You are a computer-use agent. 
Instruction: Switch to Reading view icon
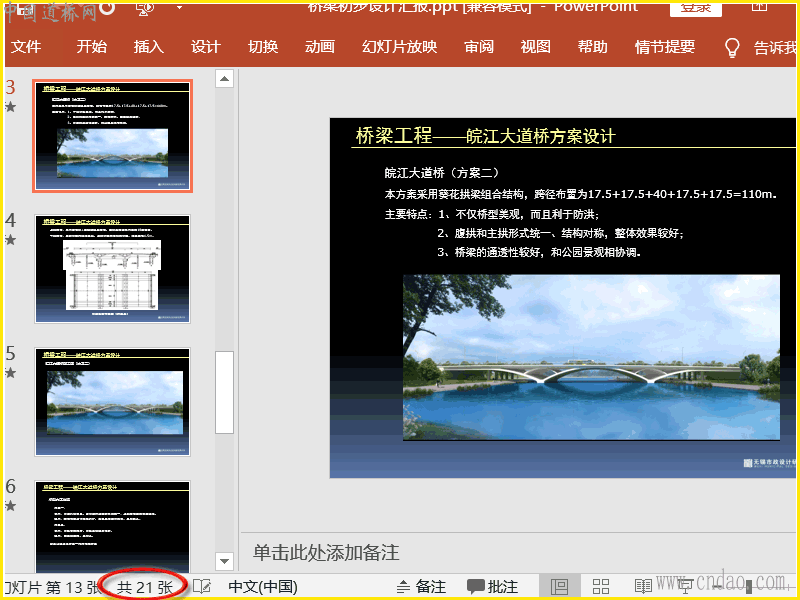click(x=643, y=587)
